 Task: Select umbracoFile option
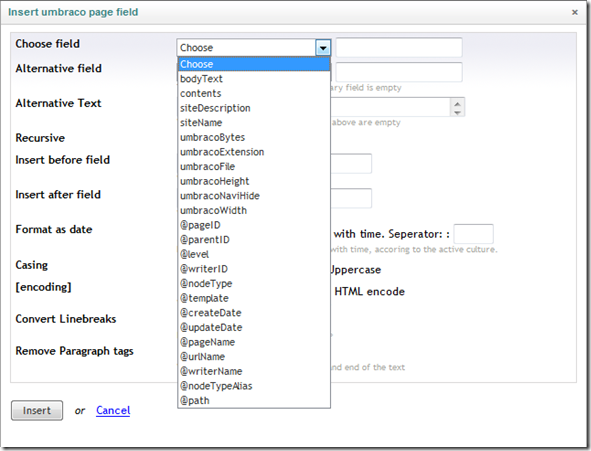pyautogui.click(x=254, y=167)
